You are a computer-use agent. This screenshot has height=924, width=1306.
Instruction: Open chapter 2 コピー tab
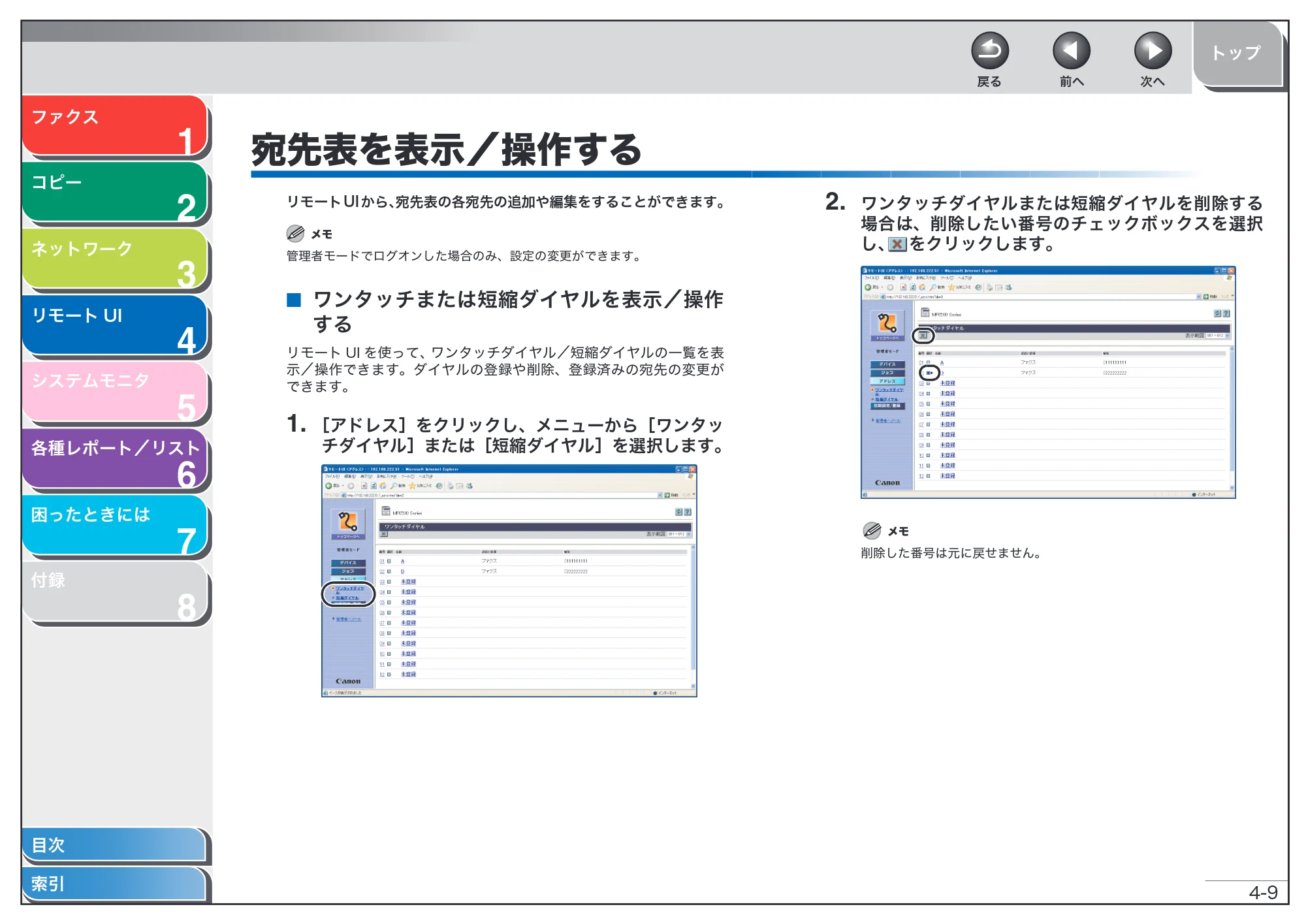[x=115, y=191]
